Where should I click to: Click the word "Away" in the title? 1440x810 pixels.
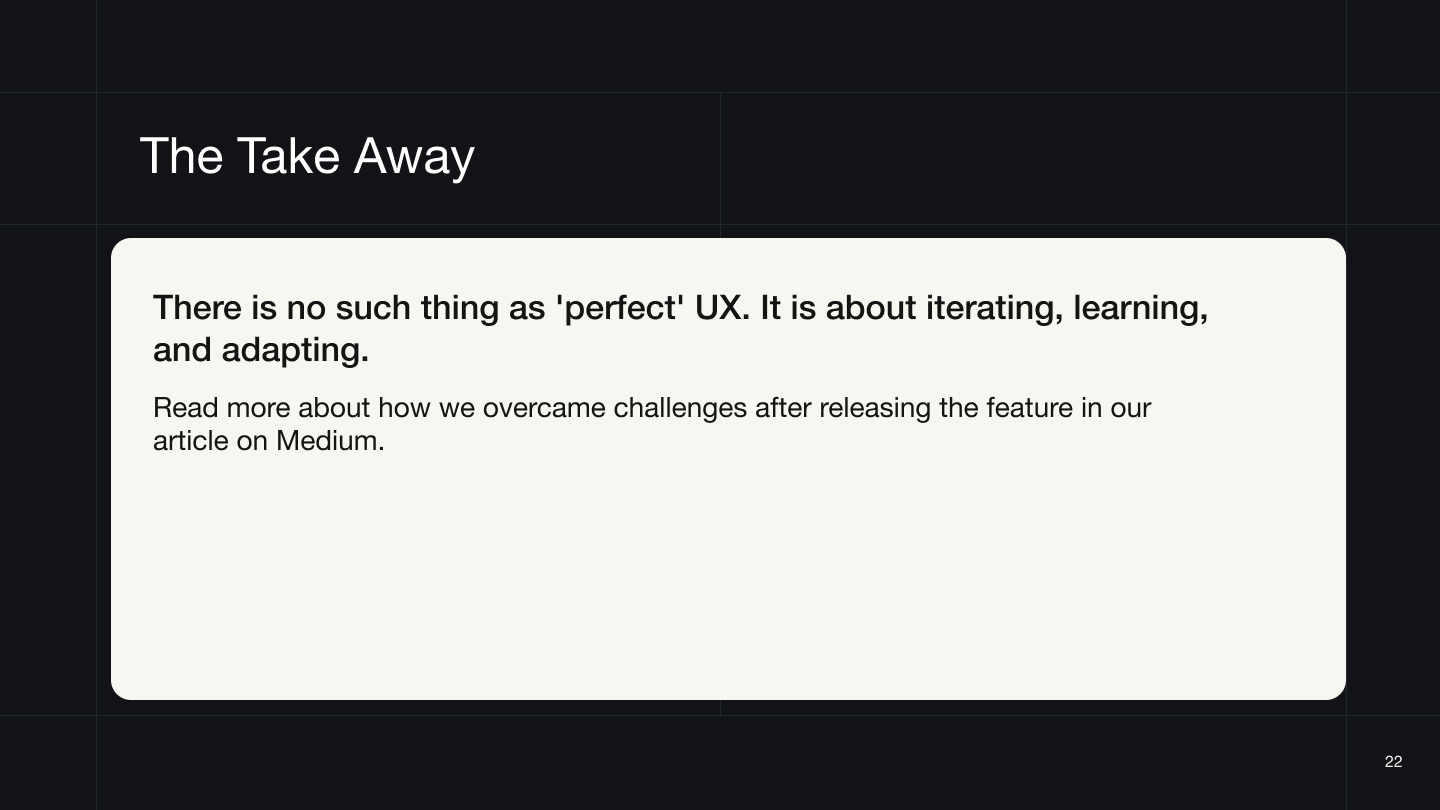tap(414, 157)
